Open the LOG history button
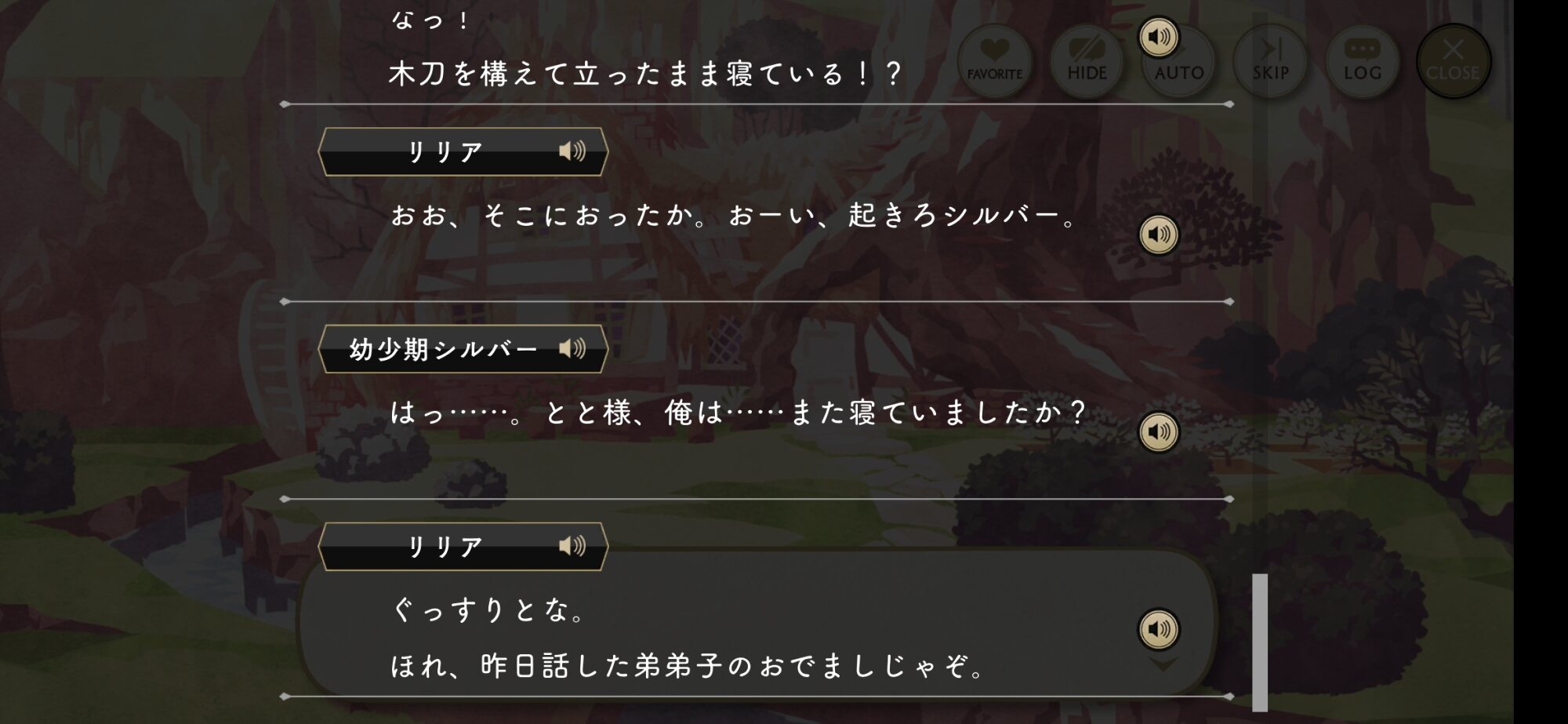 click(1362, 61)
